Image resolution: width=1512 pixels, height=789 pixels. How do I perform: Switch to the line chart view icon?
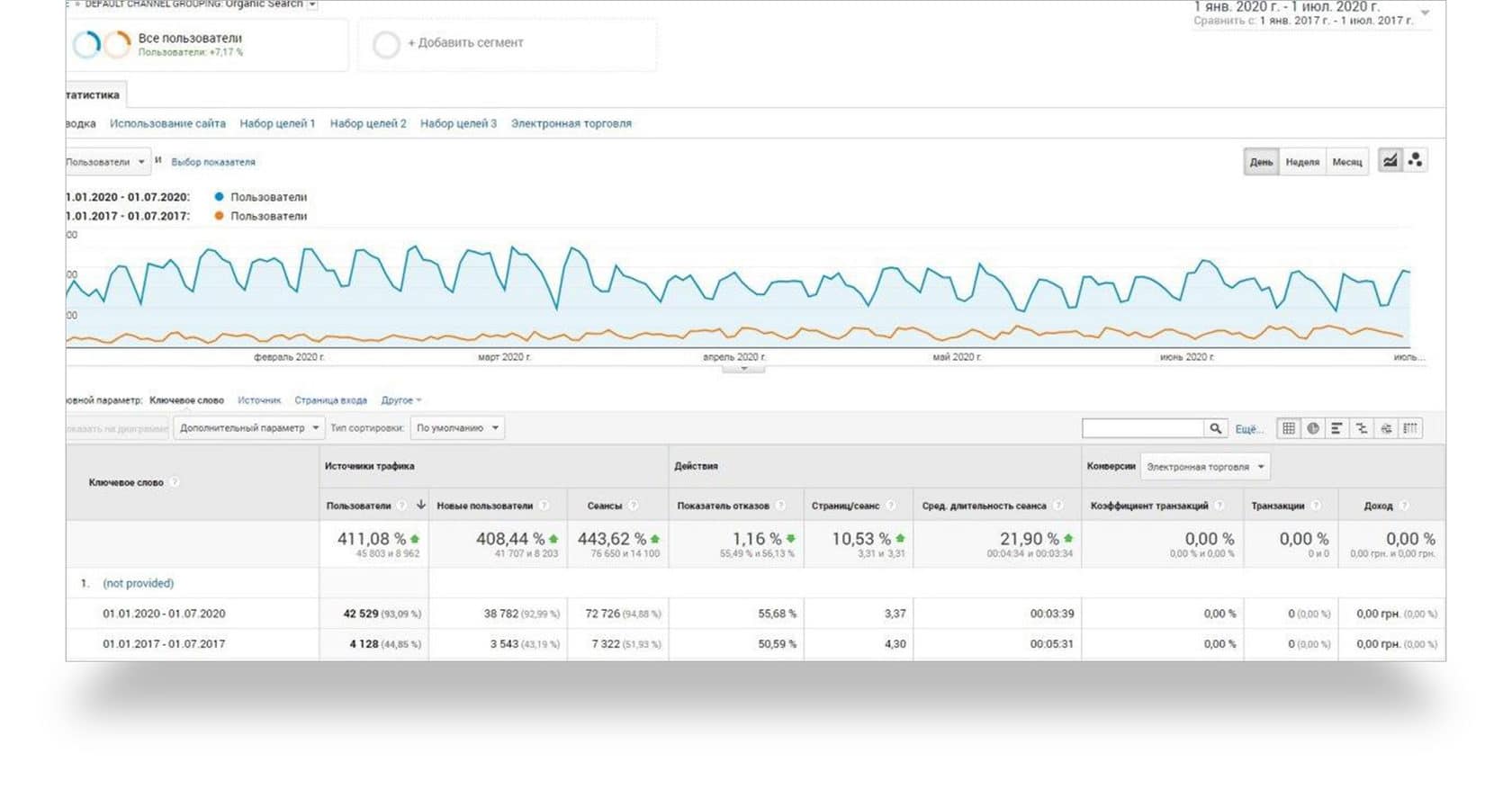(1390, 161)
